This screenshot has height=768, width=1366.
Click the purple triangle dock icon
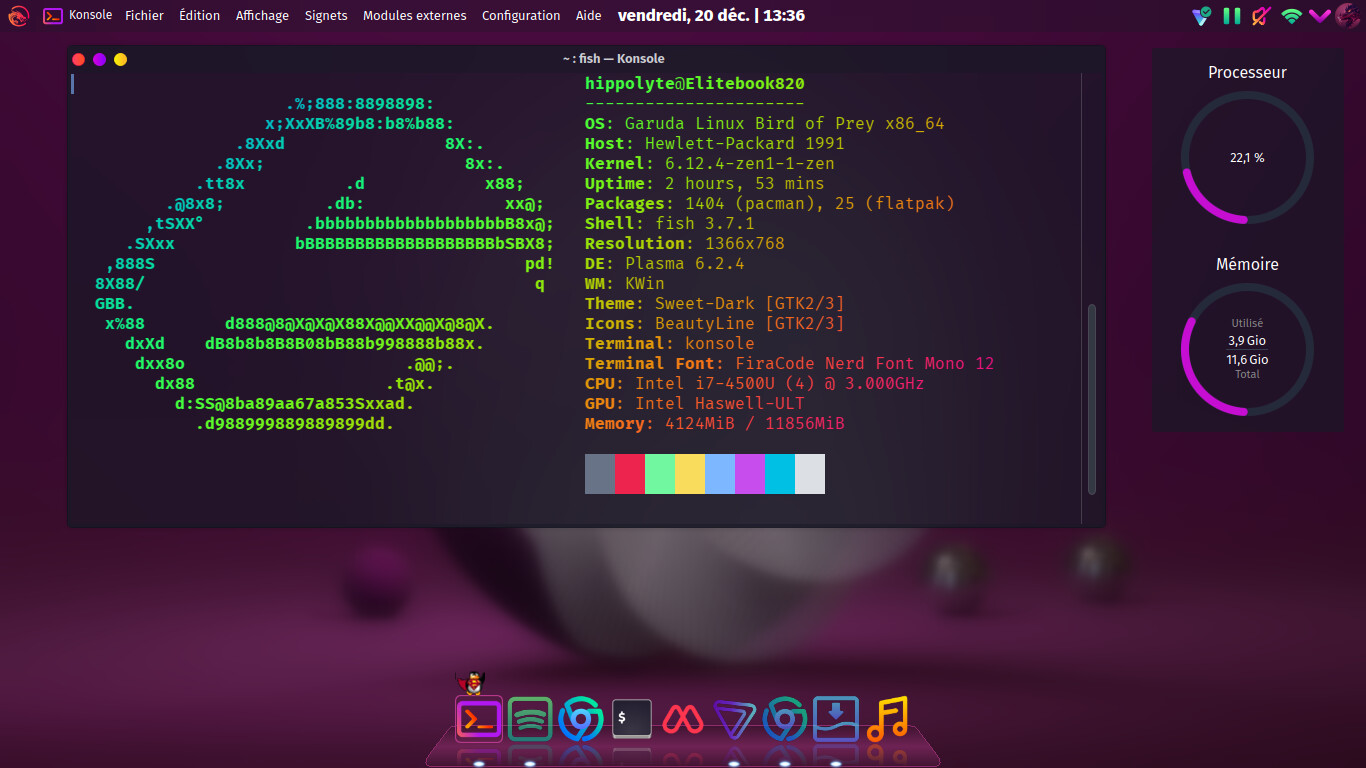click(734, 719)
